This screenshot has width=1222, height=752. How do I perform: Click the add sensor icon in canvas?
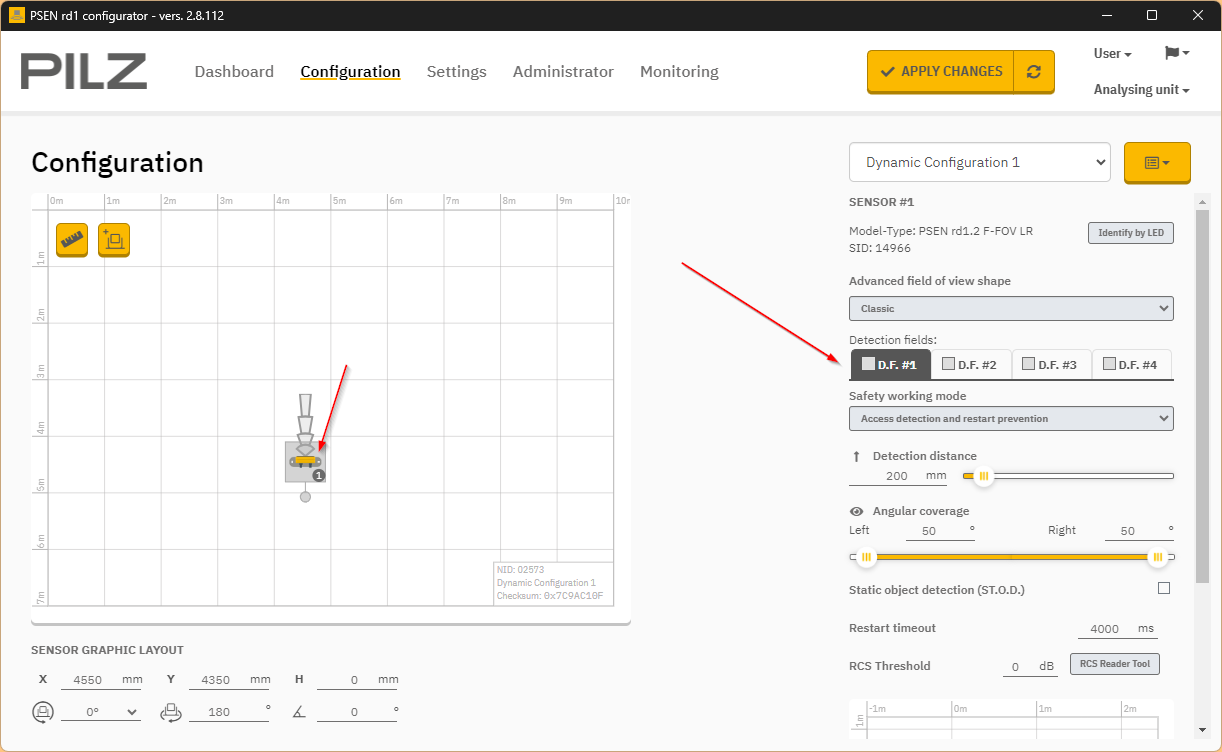coord(114,240)
